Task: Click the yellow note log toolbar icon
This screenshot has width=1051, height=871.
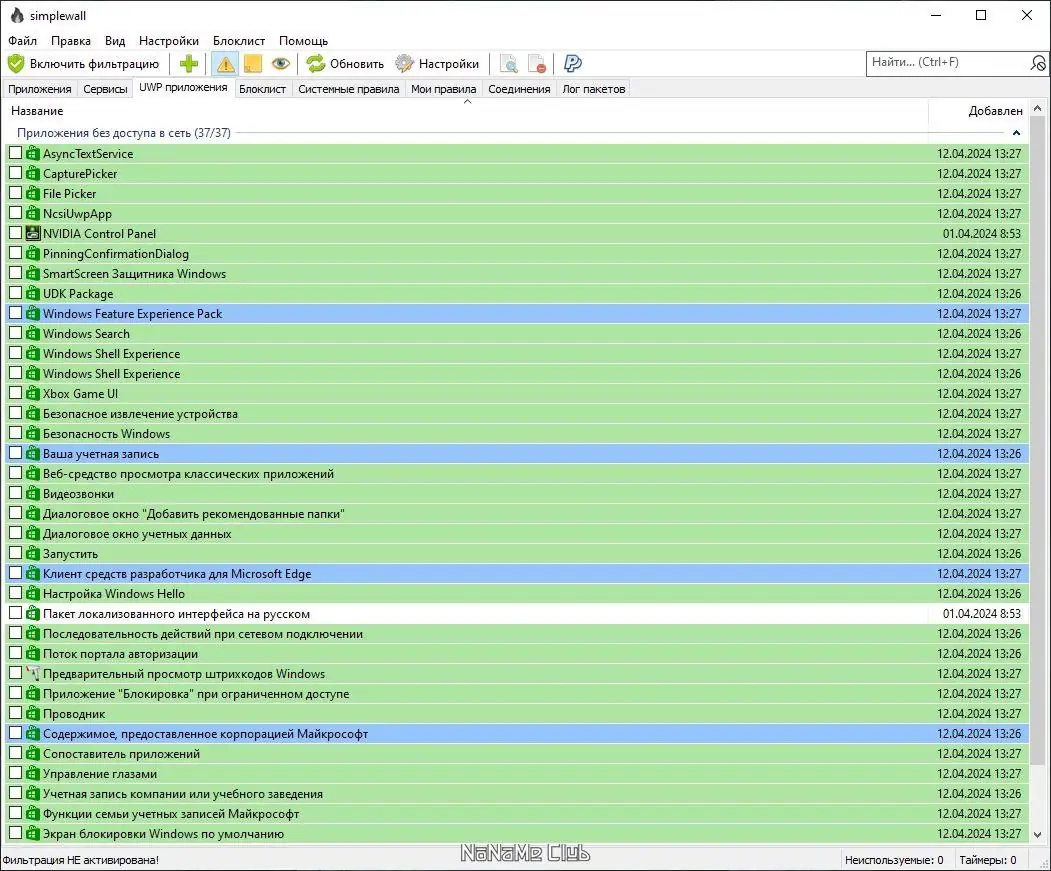Action: click(253, 64)
